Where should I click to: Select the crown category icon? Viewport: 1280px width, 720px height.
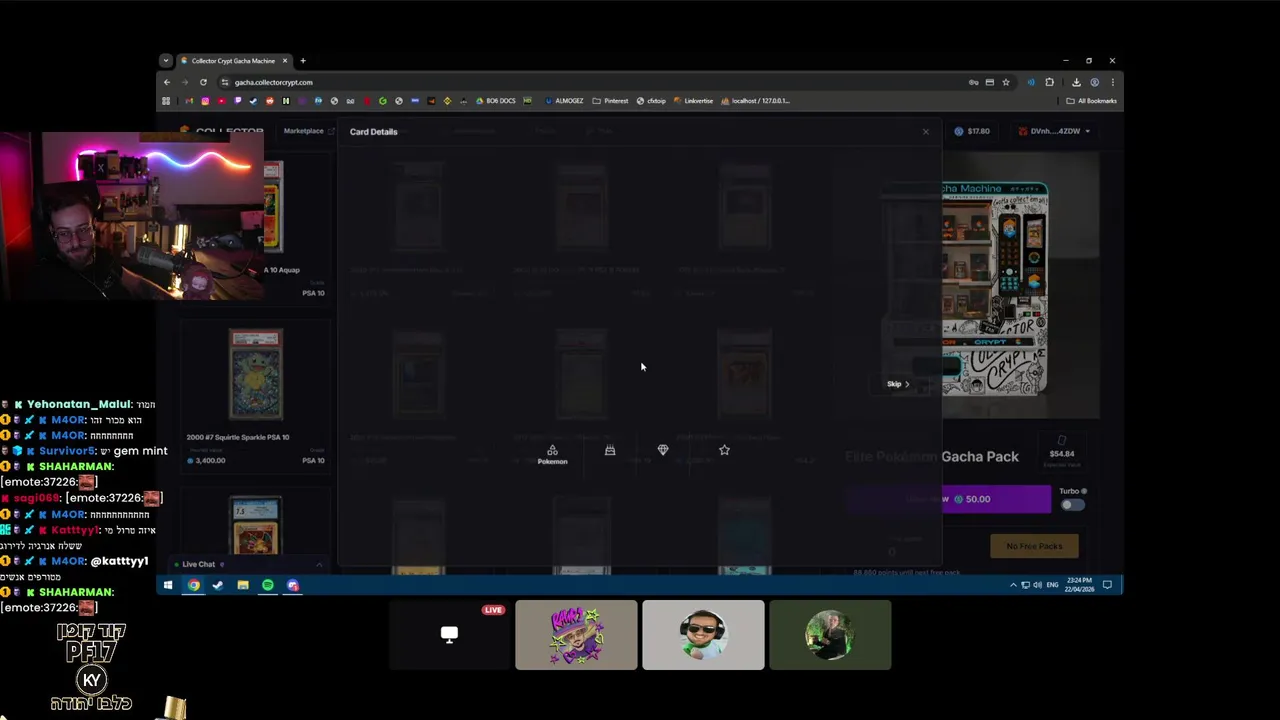(x=610, y=450)
